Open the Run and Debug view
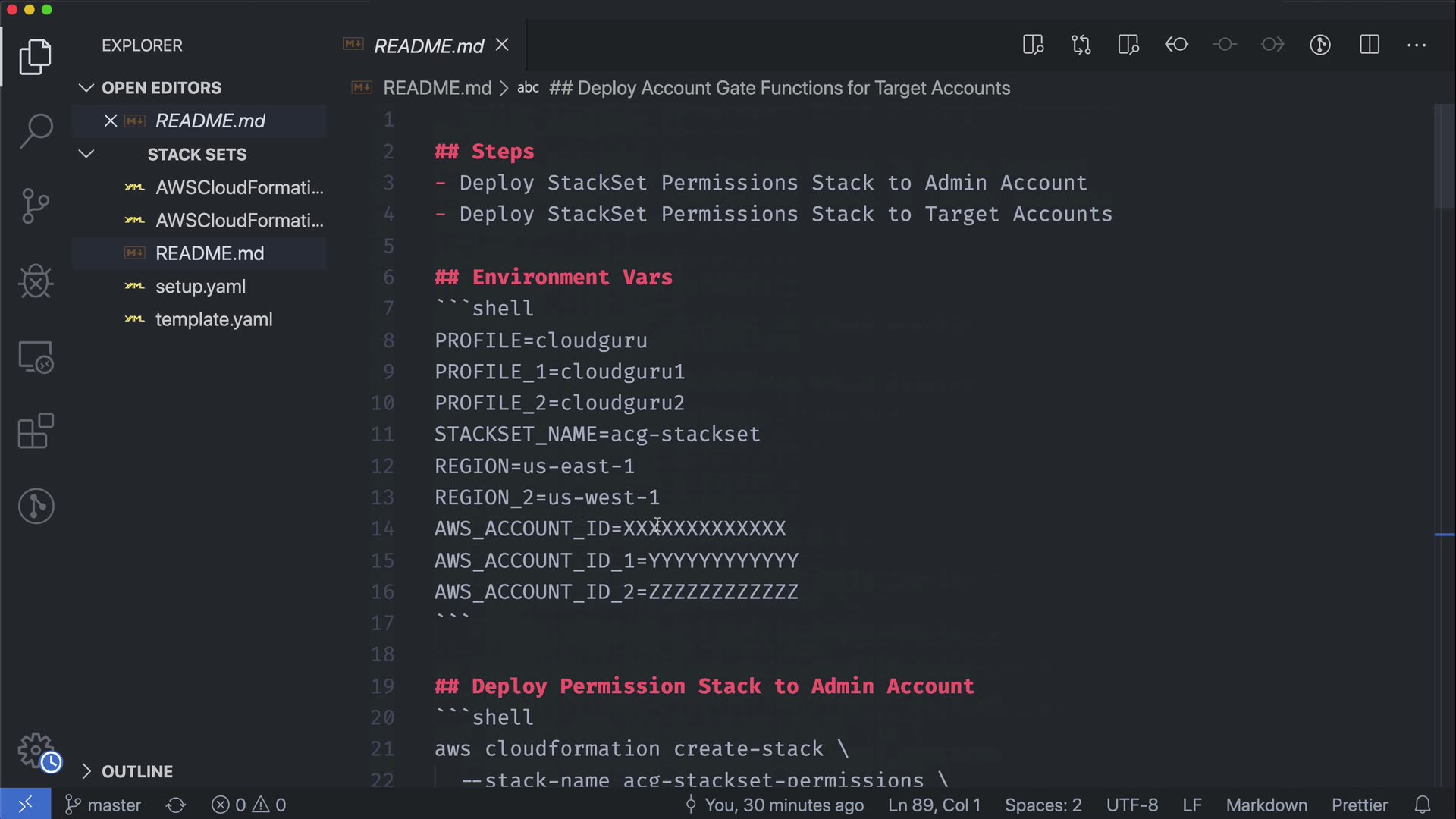This screenshot has width=1456, height=819. pyautogui.click(x=36, y=281)
